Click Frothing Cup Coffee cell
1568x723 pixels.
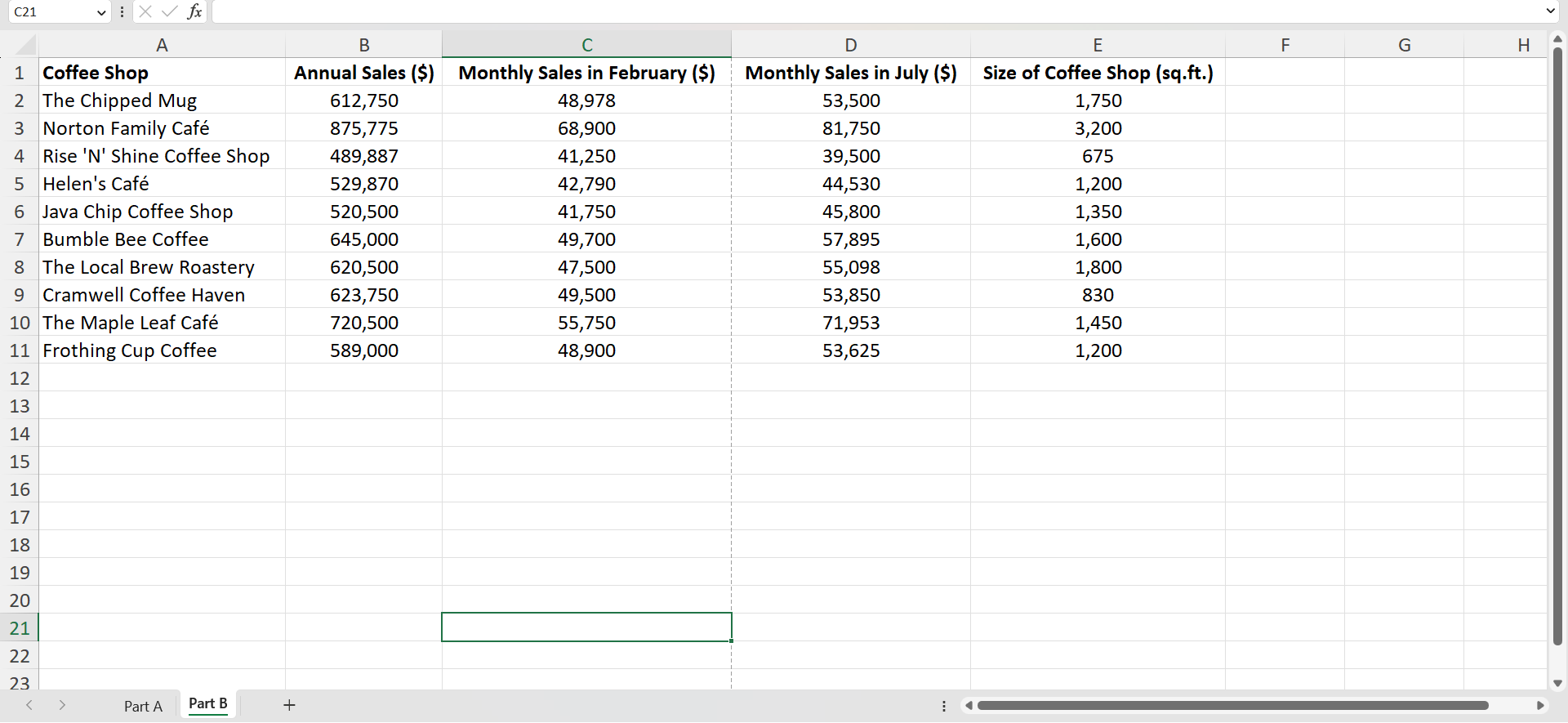tap(162, 350)
